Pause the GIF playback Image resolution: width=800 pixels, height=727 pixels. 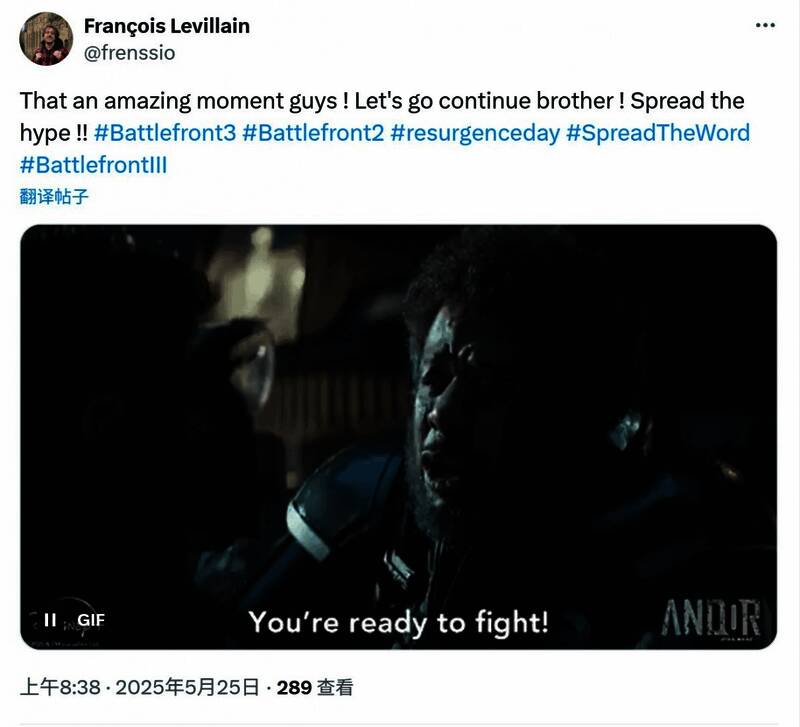[x=50, y=620]
